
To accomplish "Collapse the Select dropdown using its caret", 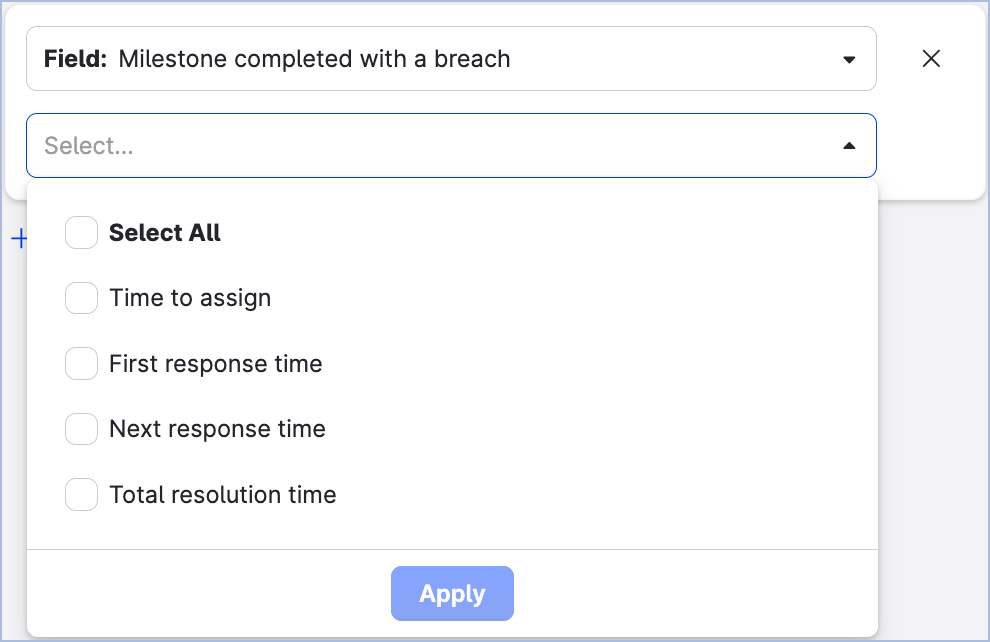I will point(849,146).
